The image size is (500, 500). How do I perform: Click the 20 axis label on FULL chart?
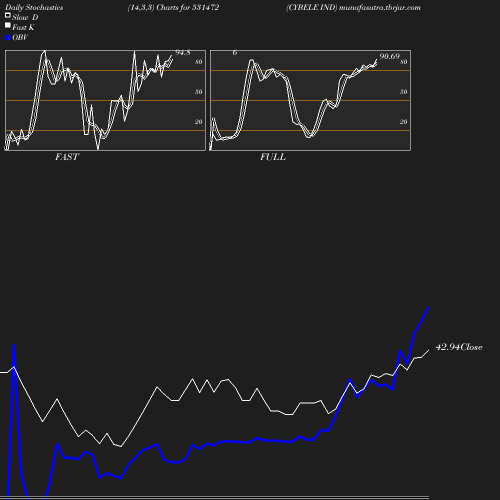coord(404,122)
